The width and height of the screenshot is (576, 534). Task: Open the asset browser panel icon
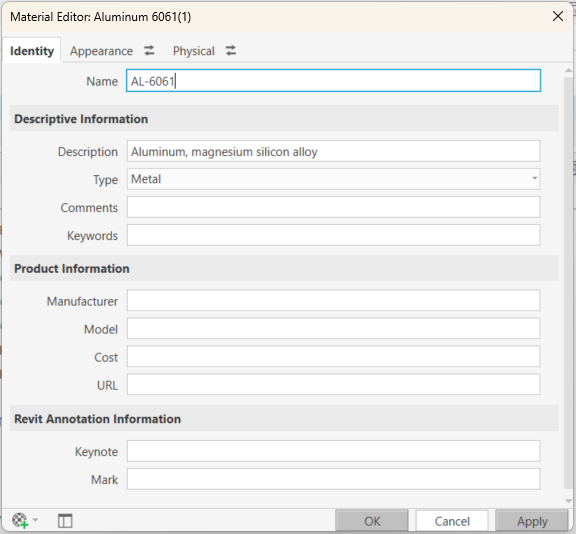pyautogui.click(x=65, y=521)
